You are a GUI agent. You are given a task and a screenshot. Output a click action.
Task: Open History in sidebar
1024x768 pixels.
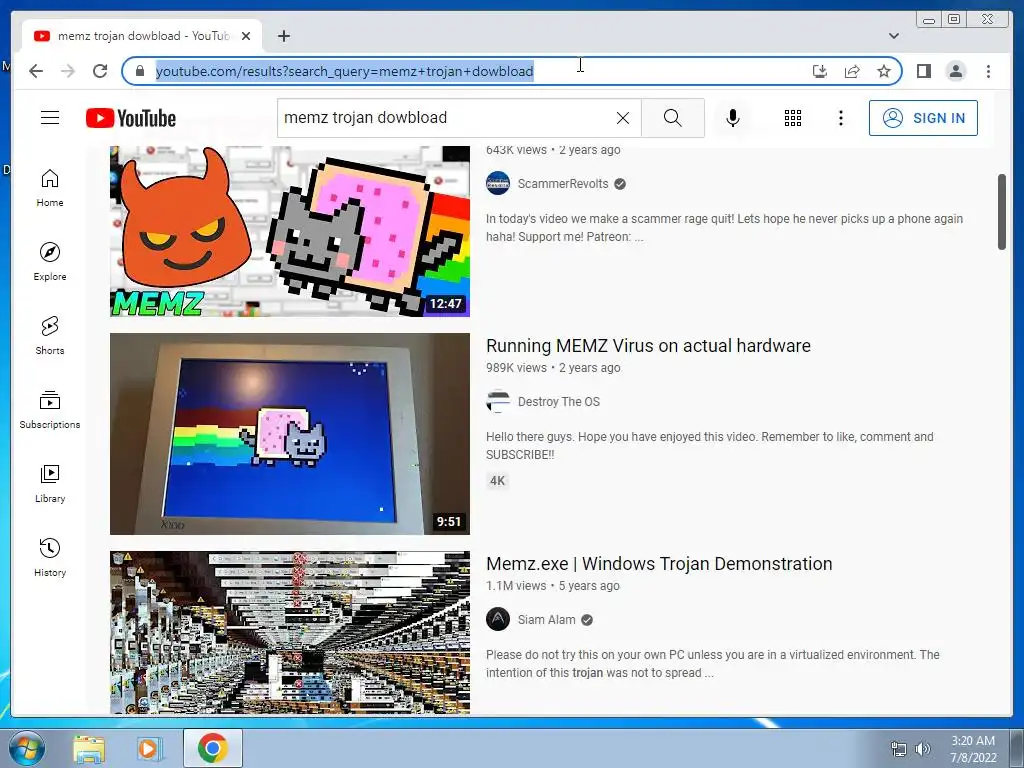click(x=50, y=557)
